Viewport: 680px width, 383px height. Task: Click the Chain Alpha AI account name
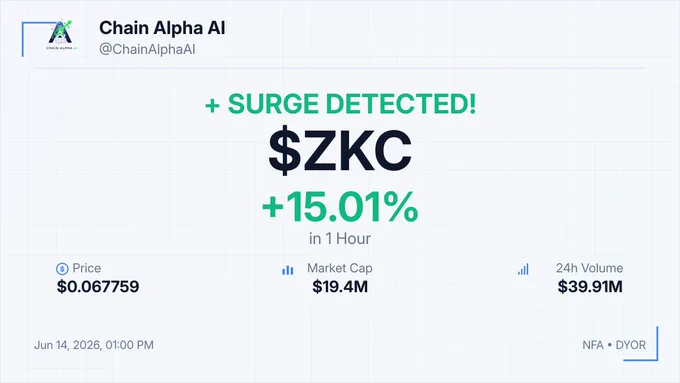click(x=162, y=28)
